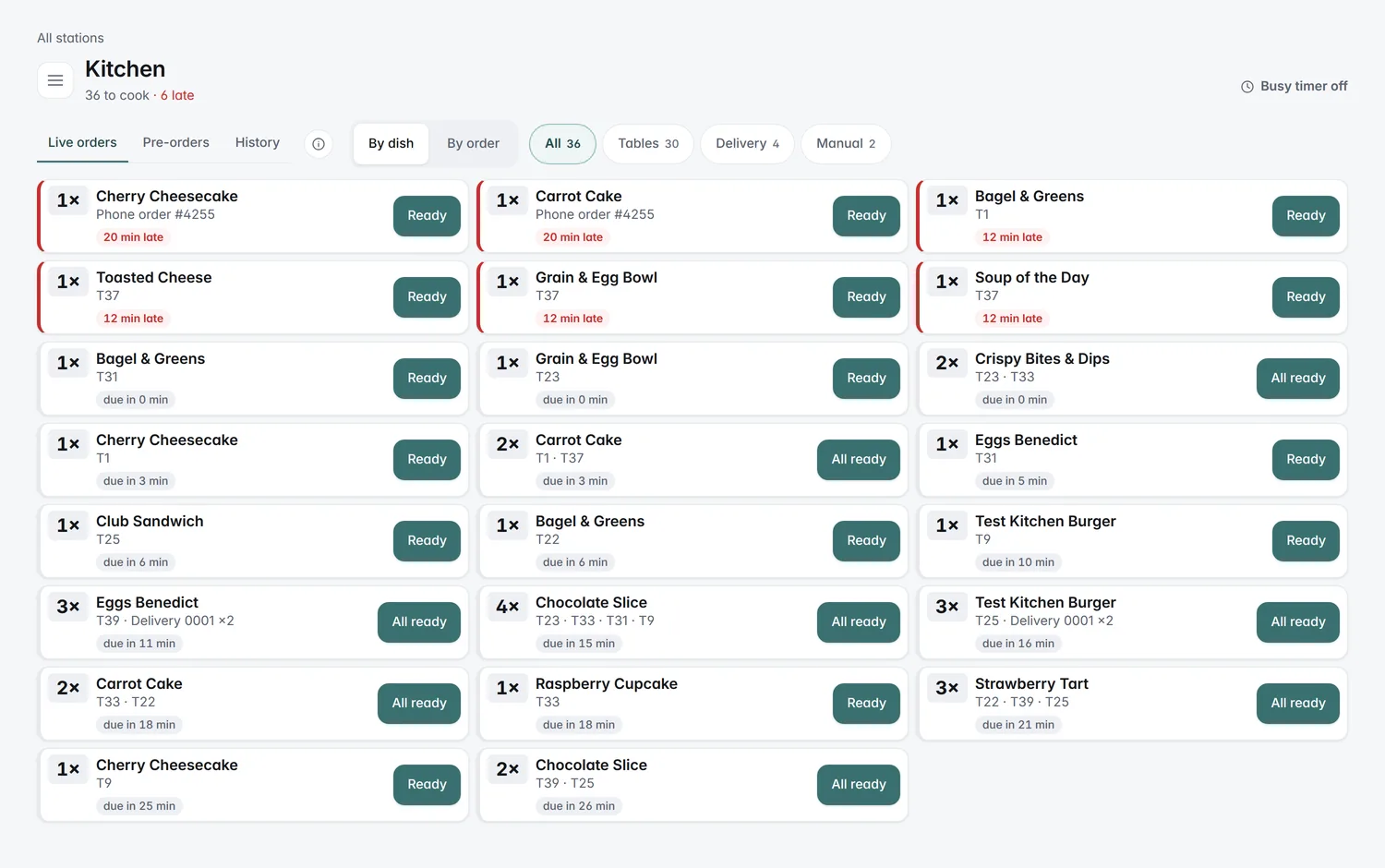1385x868 pixels.
Task: Mark Carrot Cake T1 · T37 all ready
Action: pos(858,460)
